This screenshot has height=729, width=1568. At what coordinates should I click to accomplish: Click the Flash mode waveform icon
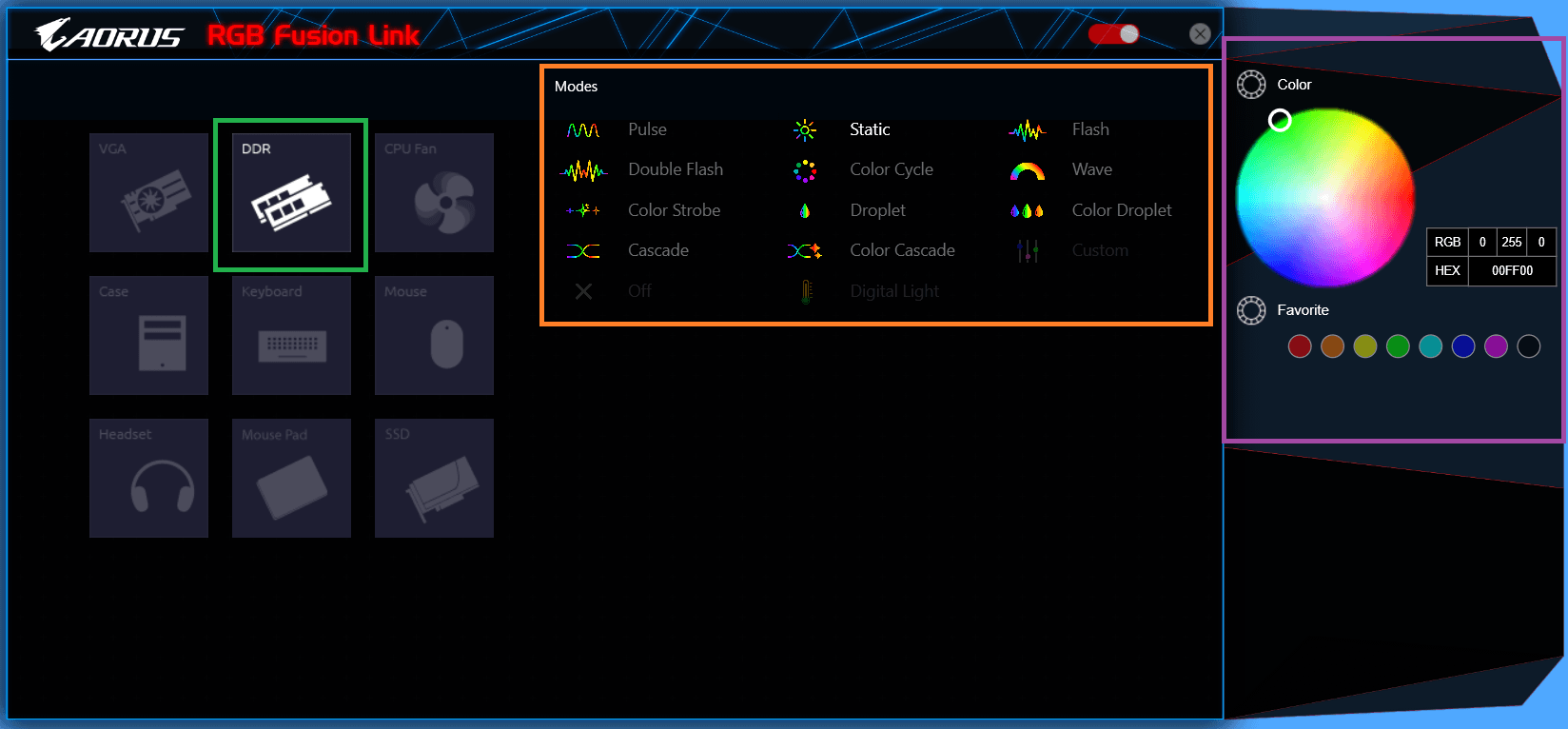[1027, 129]
